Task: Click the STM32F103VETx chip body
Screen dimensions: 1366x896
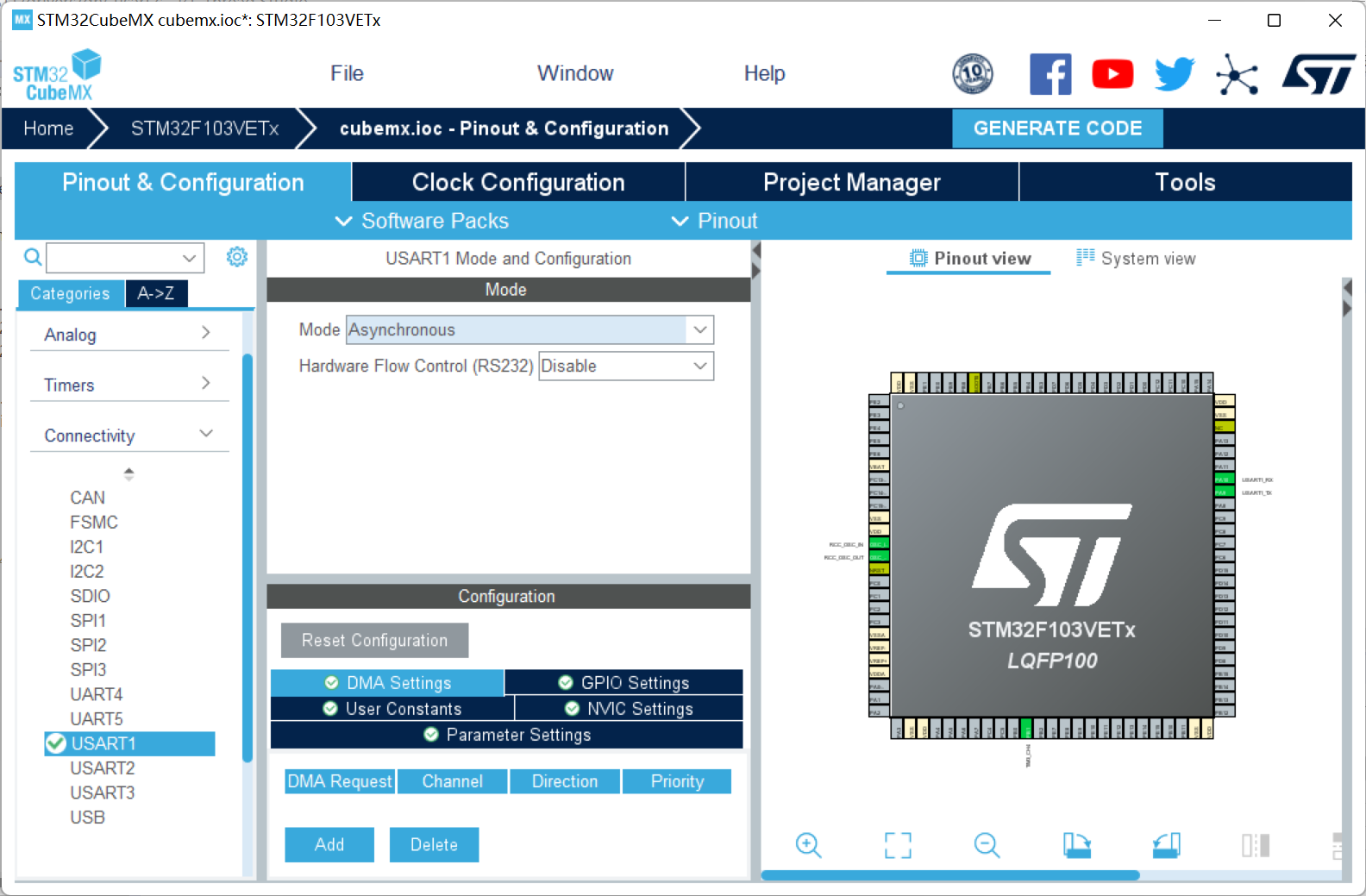Action: [1052, 555]
